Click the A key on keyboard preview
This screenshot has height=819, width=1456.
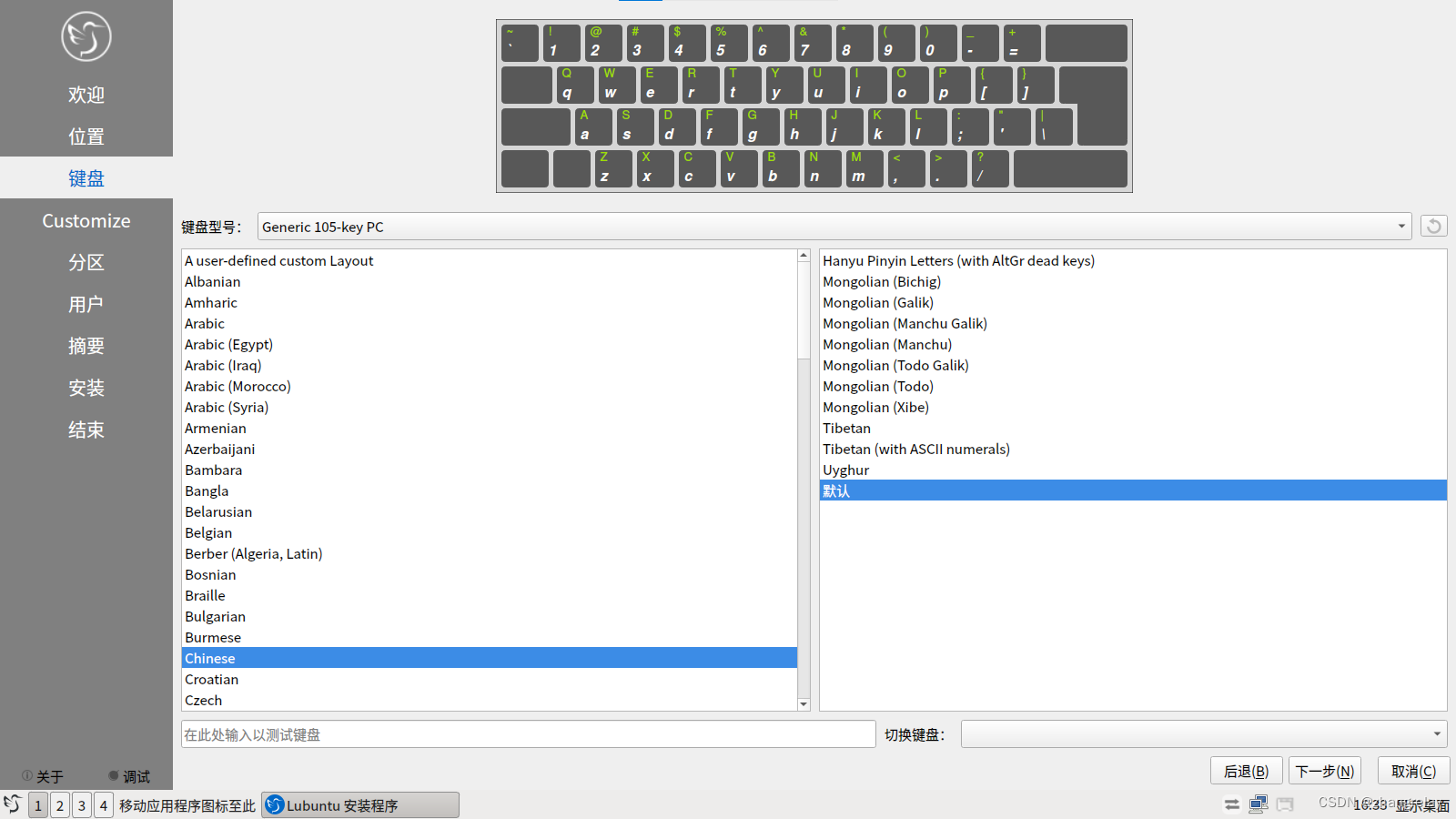point(593,126)
